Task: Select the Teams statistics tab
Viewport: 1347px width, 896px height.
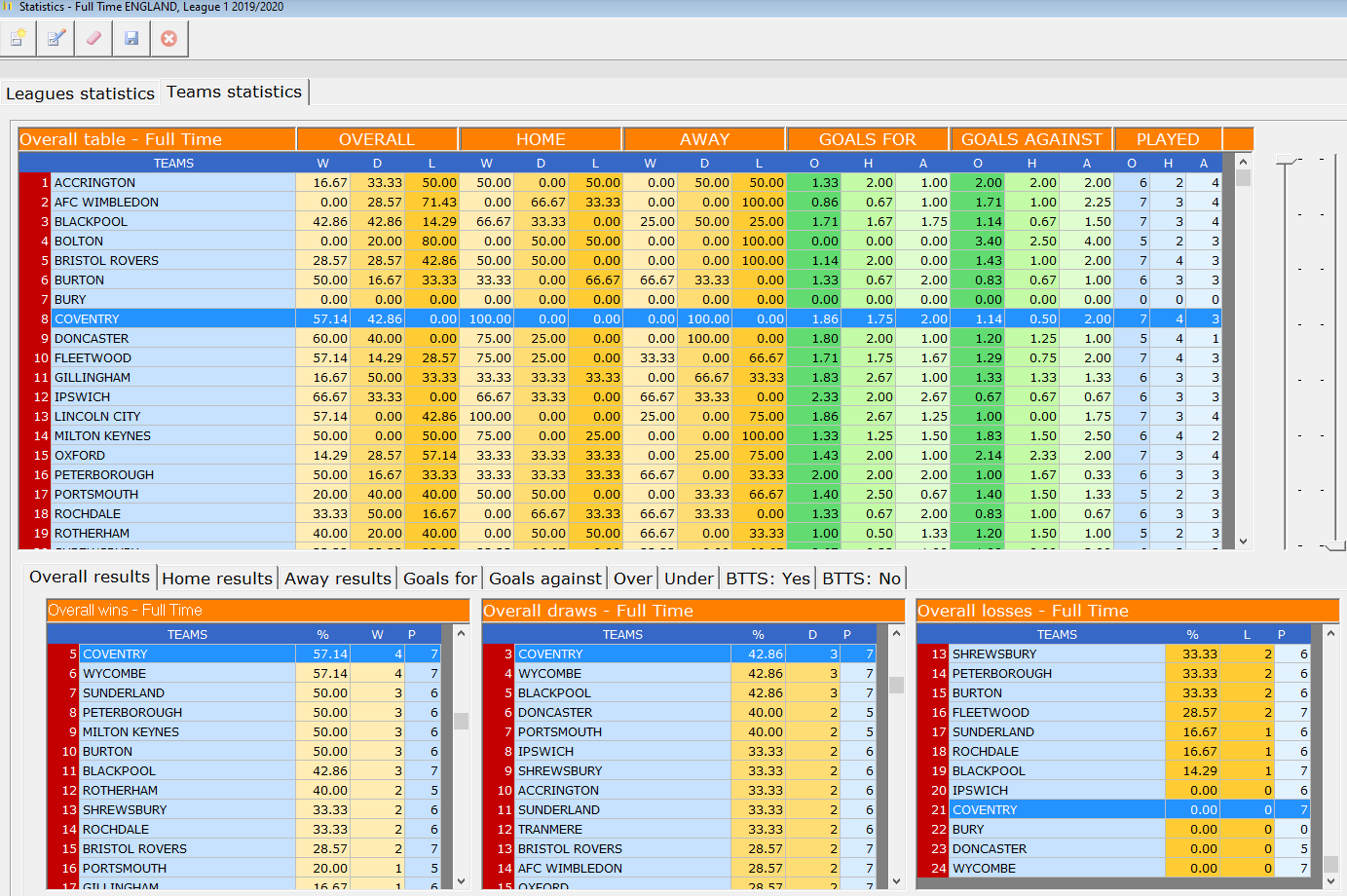Action: [x=234, y=92]
